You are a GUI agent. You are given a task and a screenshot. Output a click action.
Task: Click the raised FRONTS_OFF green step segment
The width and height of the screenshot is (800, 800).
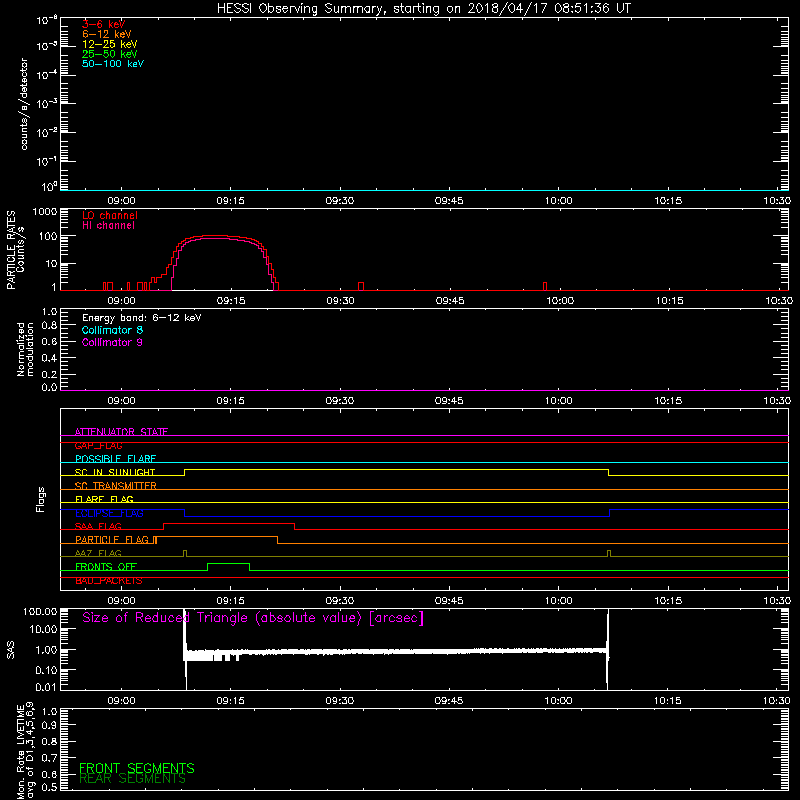(229, 564)
